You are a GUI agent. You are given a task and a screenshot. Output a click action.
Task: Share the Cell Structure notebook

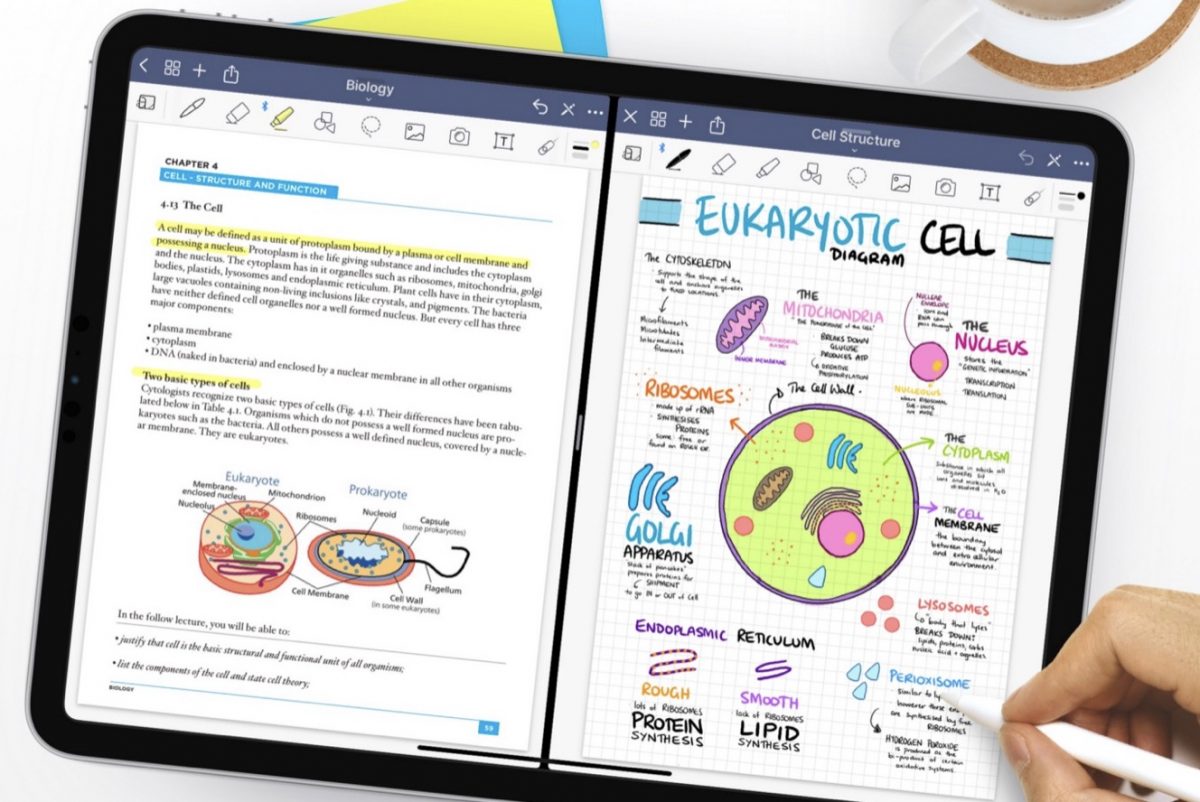point(717,124)
